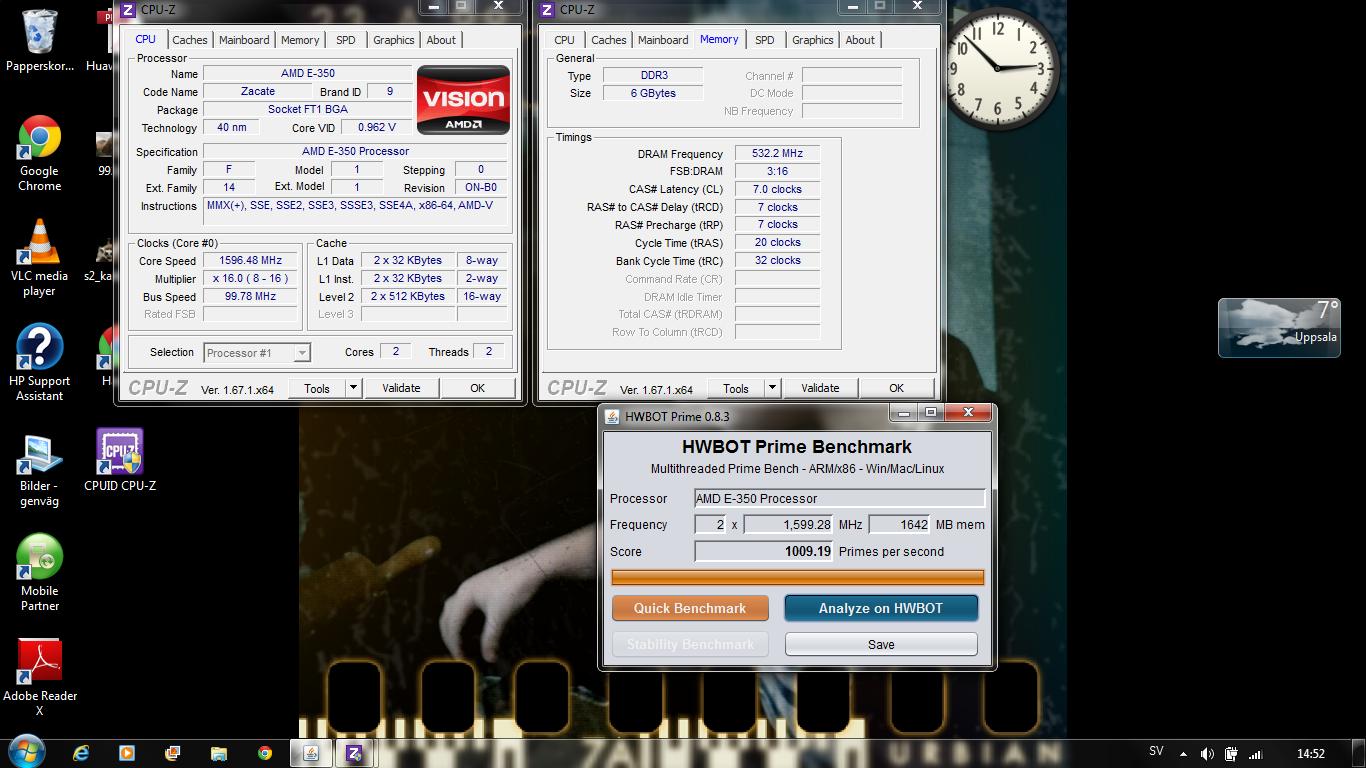Launch VLC media player from desktop
The image size is (1366, 768).
(39, 259)
